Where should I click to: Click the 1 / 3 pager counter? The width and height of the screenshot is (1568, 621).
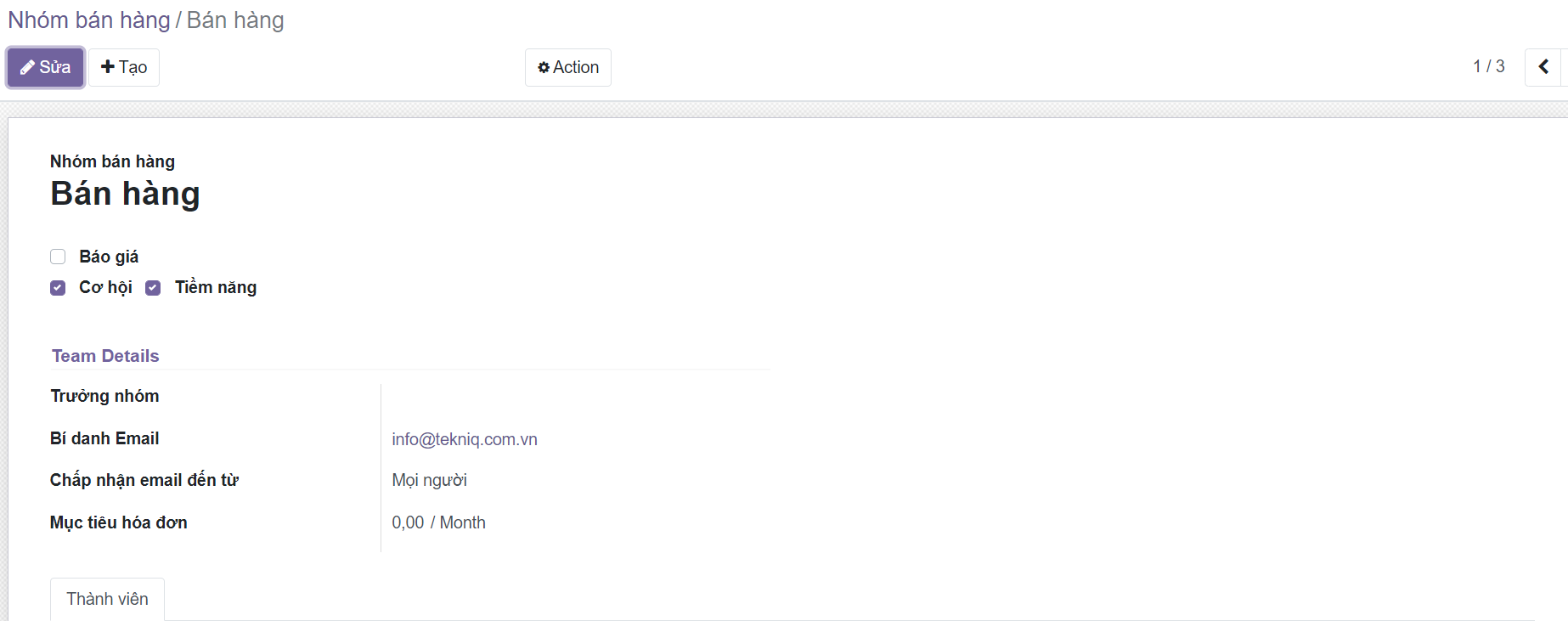click(1488, 66)
